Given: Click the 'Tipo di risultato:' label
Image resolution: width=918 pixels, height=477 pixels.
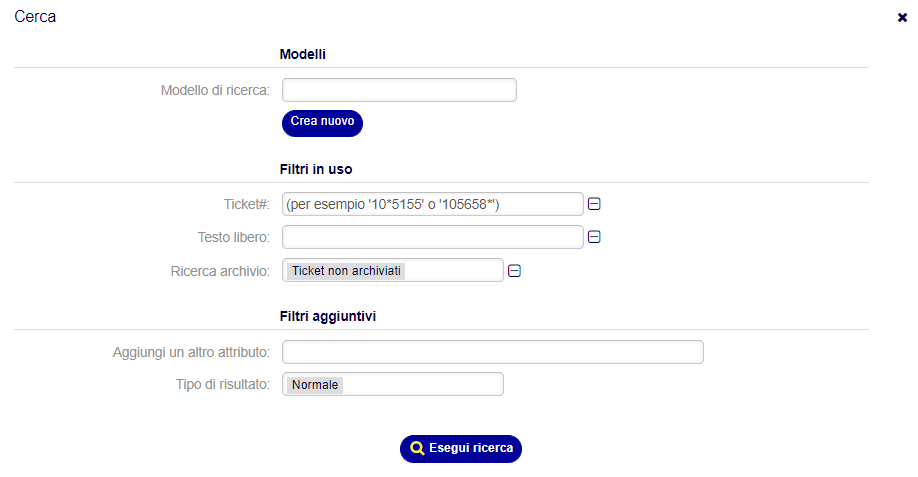Looking at the screenshot, I should pos(222,385).
